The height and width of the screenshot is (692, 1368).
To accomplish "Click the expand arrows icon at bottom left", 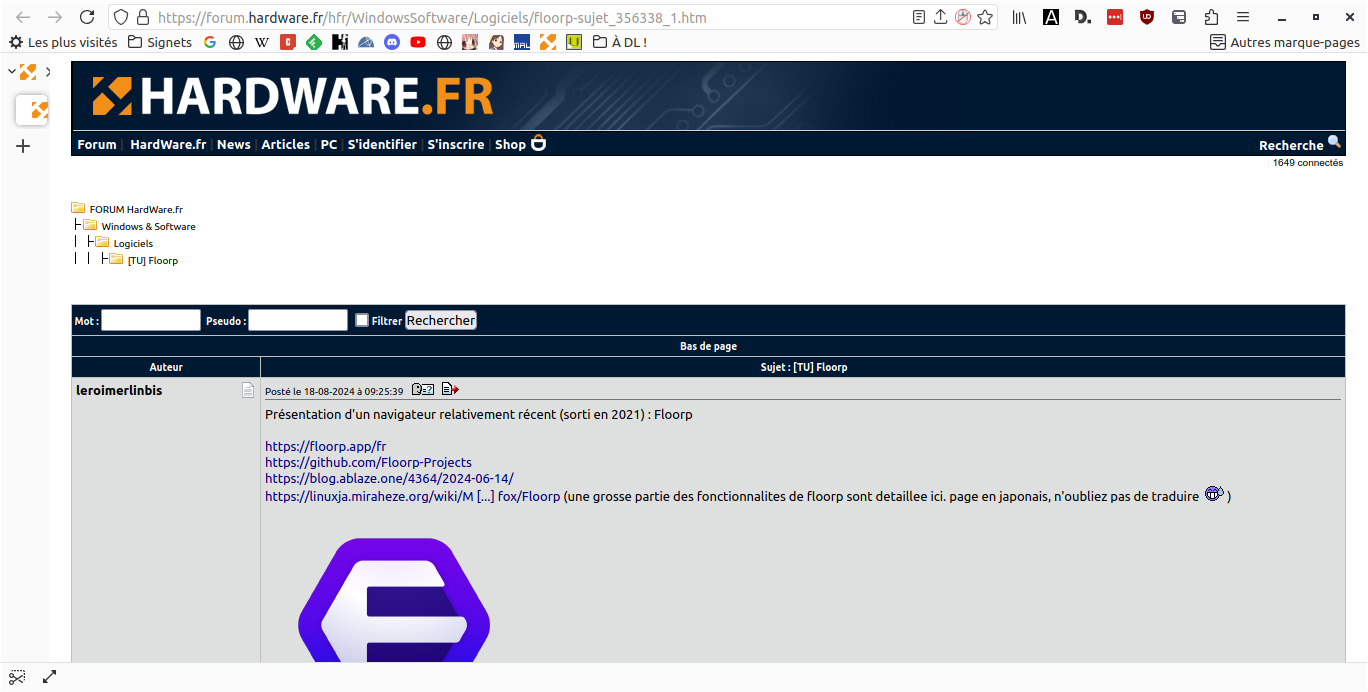I will point(49,677).
